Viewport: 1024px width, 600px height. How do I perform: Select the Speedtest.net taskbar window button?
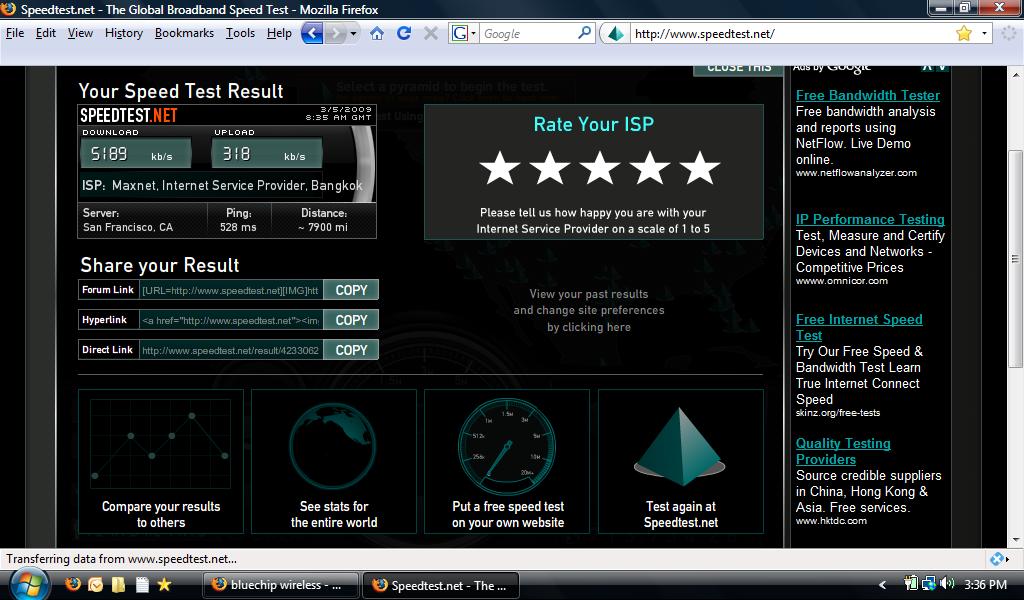tap(441, 585)
